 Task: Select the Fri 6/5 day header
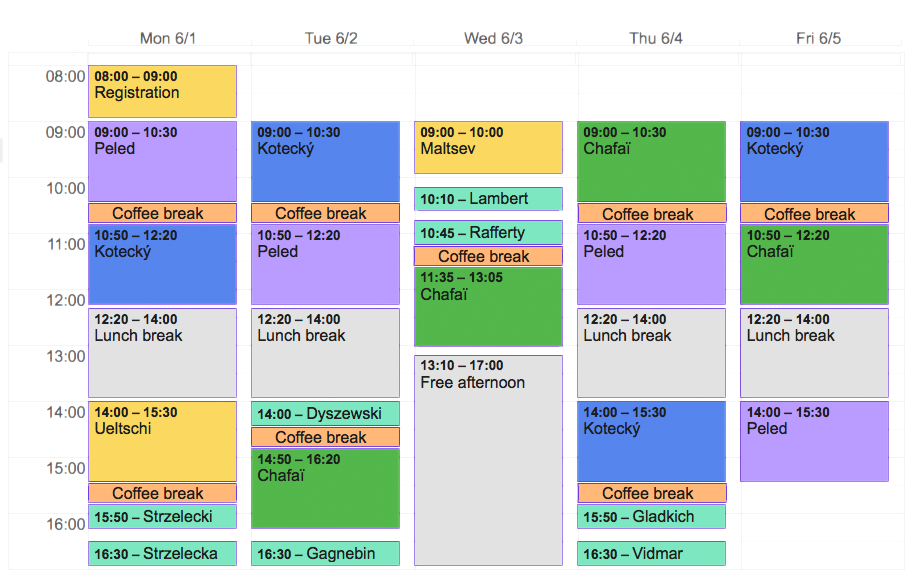[818, 39]
